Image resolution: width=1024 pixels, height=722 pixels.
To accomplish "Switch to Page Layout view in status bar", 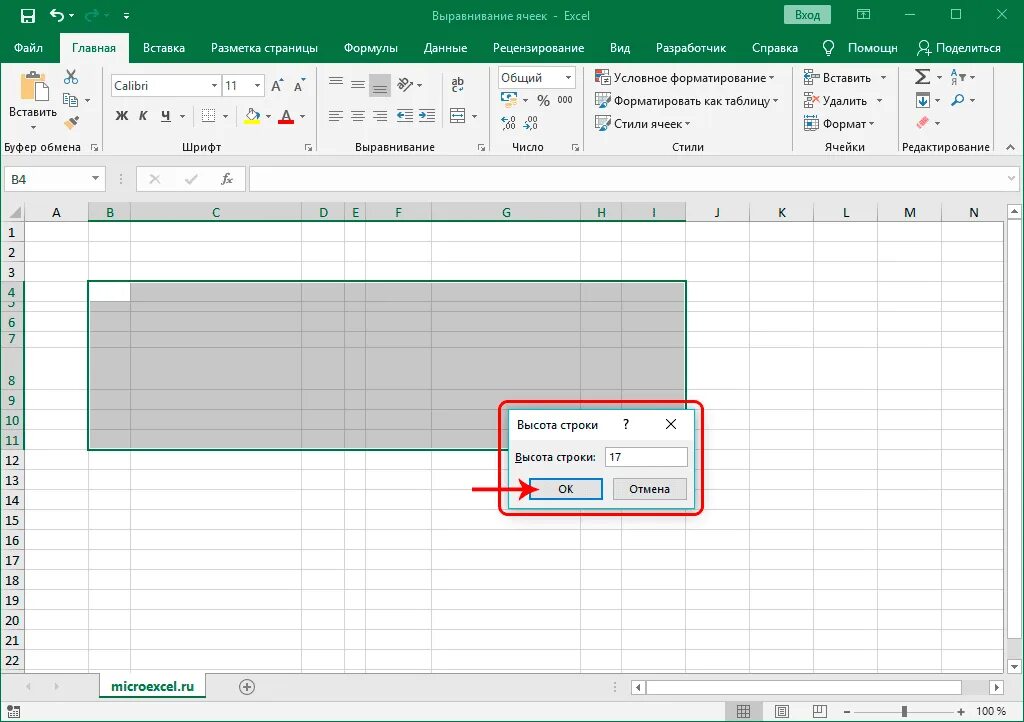I will point(781,711).
